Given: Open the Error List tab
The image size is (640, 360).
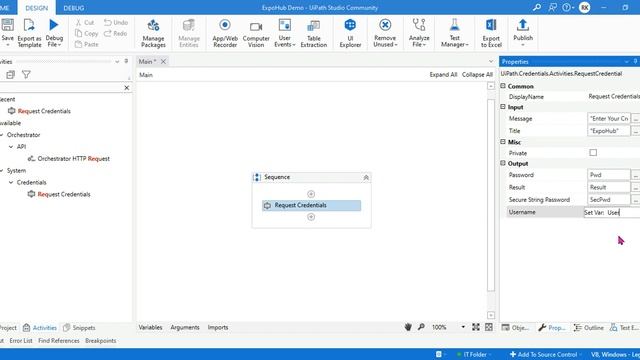Looking at the screenshot, I should pos(21,340).
